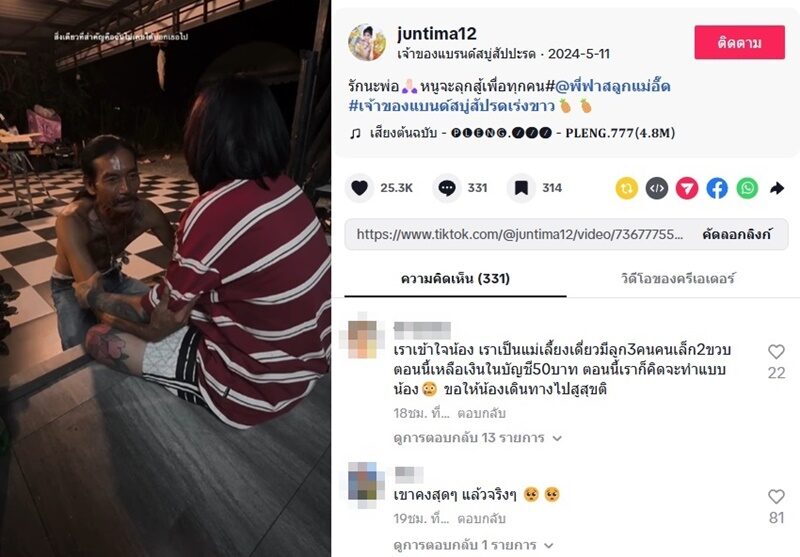The height and width of the screenshot is (557, 800).
Task: Send to friends via red paper-plane icon
Action: coord(687,189)
